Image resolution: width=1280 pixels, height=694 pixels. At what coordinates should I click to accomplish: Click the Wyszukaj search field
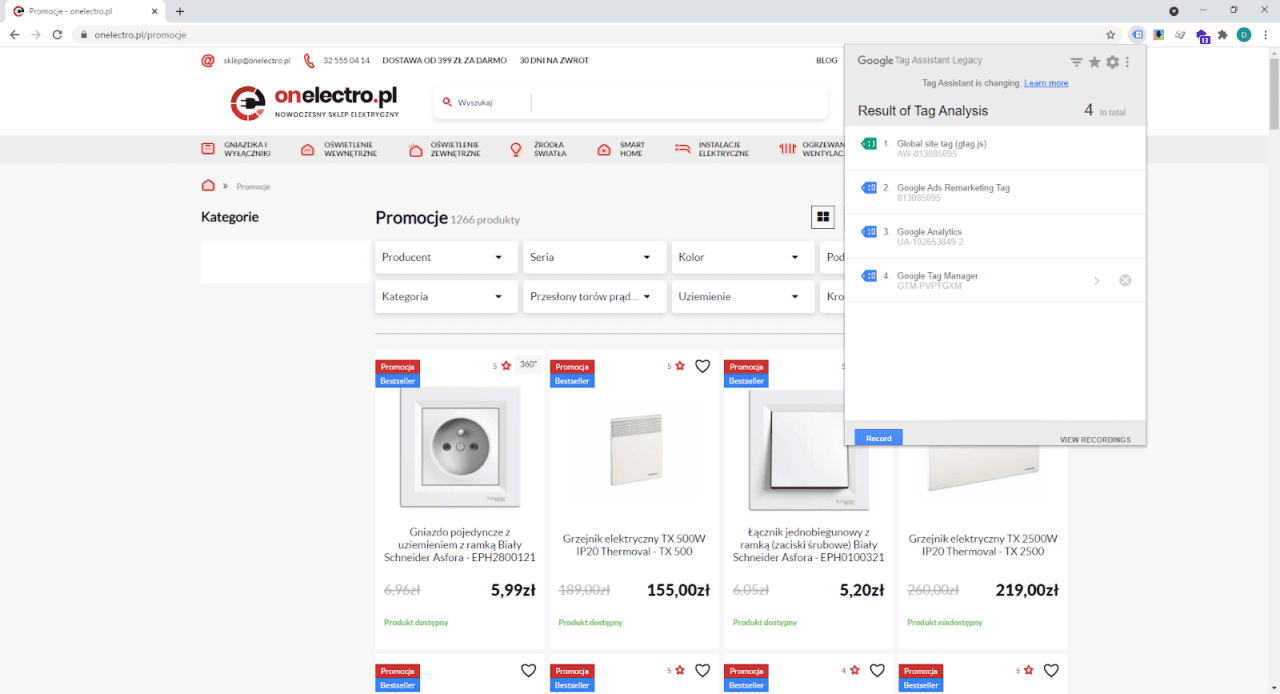tap(630, 102)
